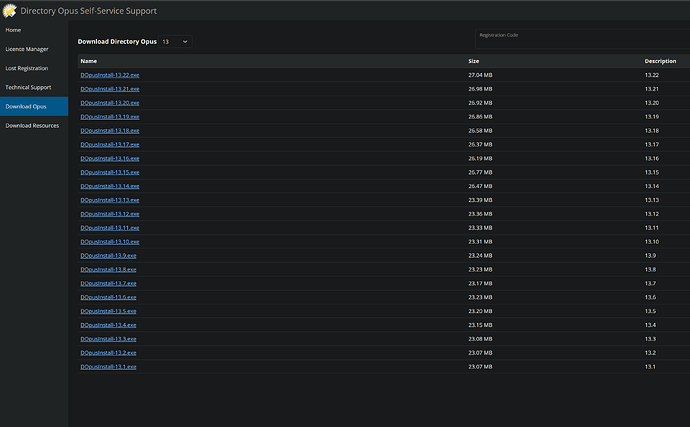Screen dimensions: 690x427
Task: Download DOpusInstall-13.18.exe
Action: [110, 131]
